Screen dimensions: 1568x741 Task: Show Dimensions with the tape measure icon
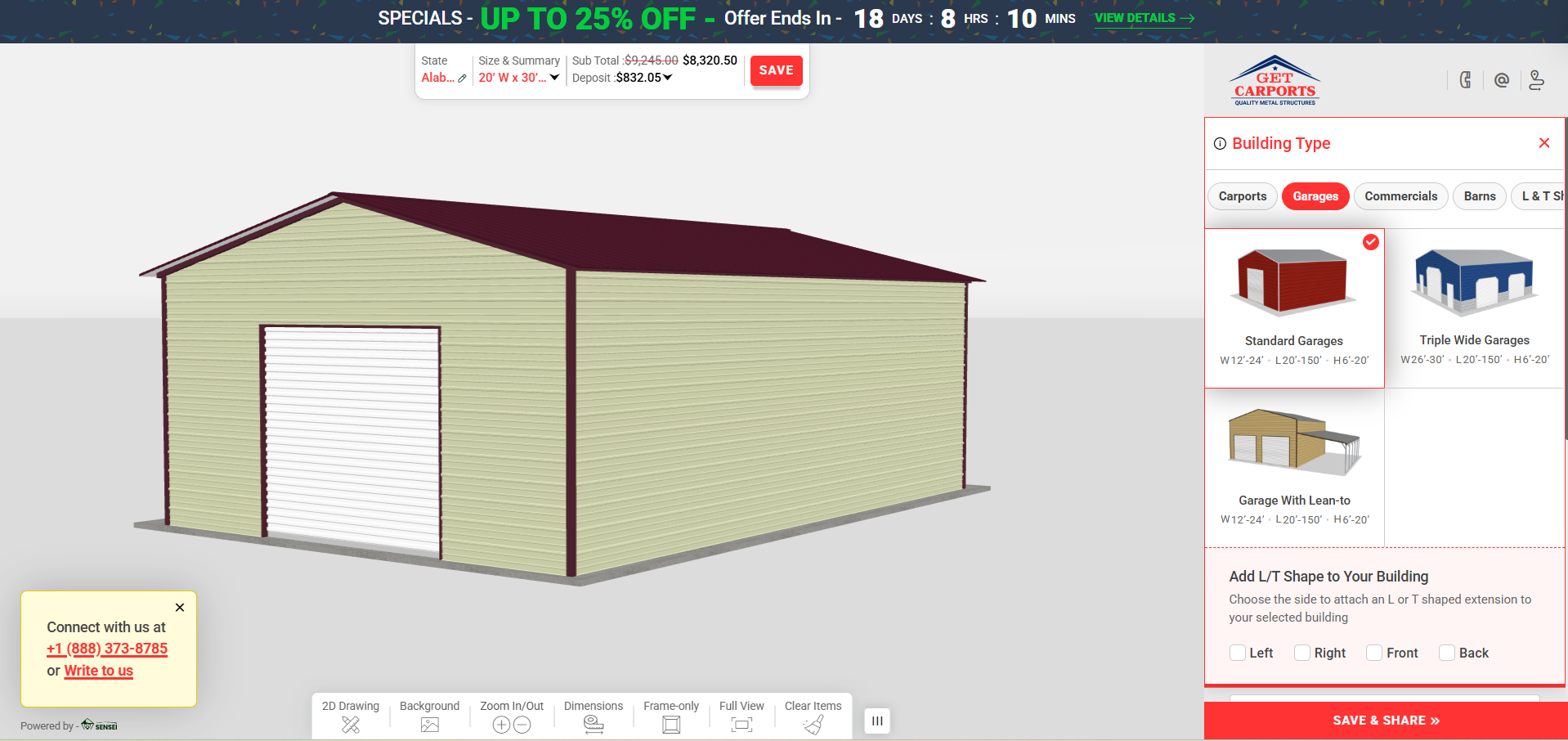[593, 724]
